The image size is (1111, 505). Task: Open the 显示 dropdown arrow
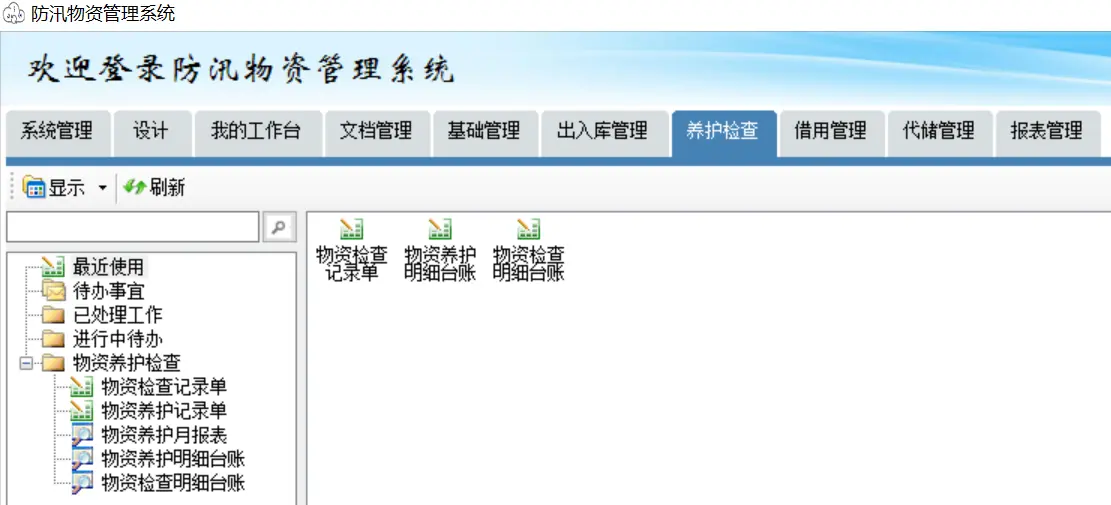click(x=102, y=188)
